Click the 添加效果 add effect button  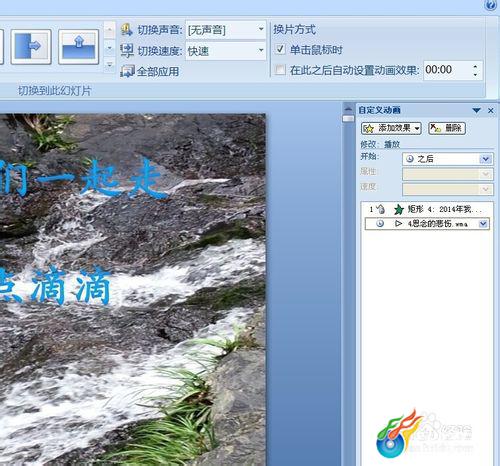point(391,128)
